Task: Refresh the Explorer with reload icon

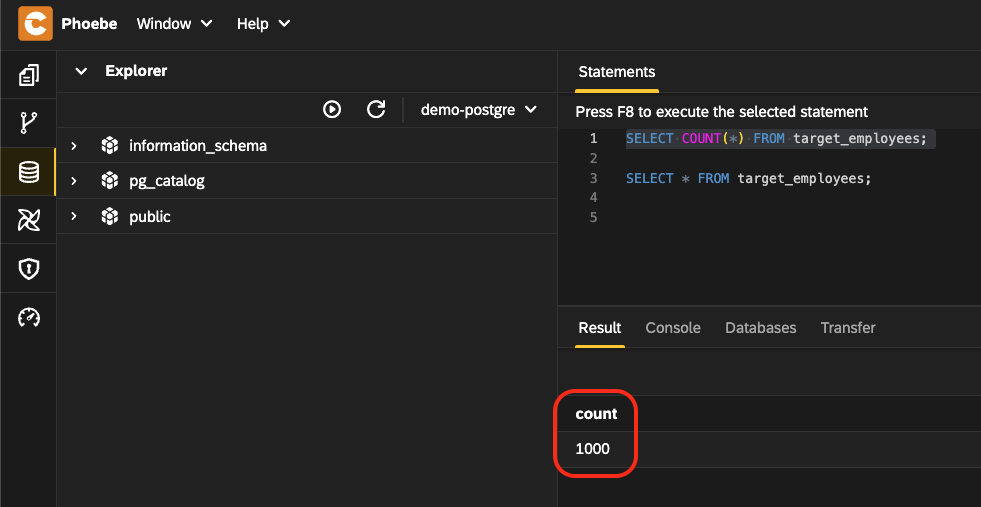Action: click(376, 109)
